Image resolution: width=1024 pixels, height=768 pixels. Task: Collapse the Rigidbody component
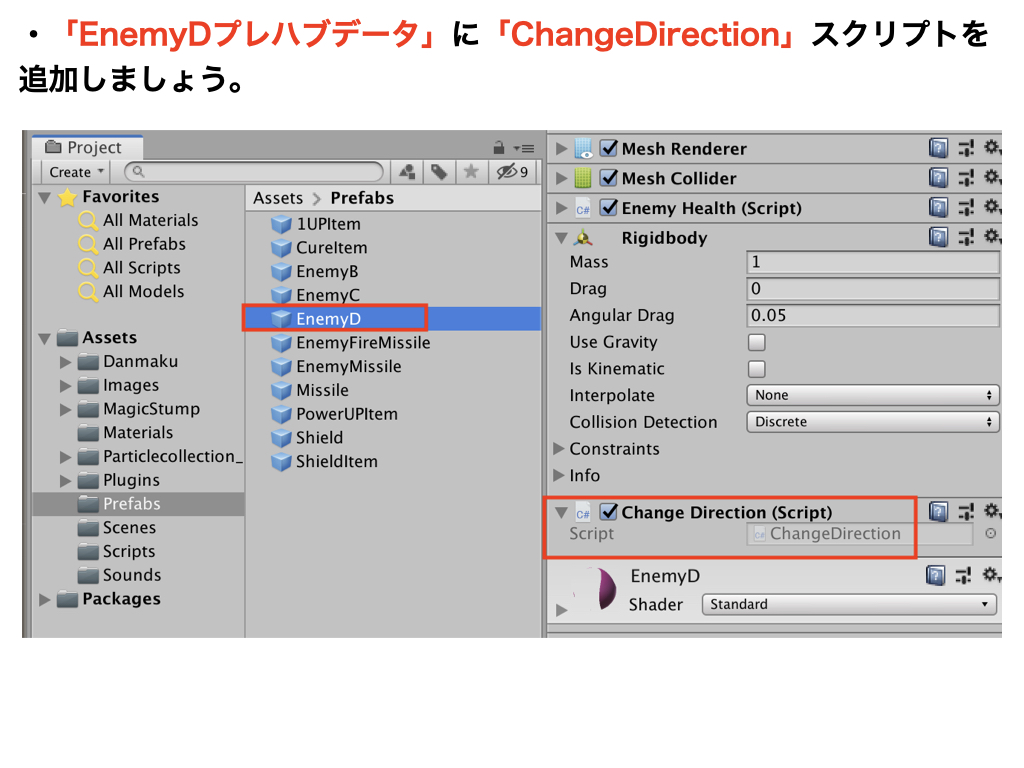click(x=561, y=238)
